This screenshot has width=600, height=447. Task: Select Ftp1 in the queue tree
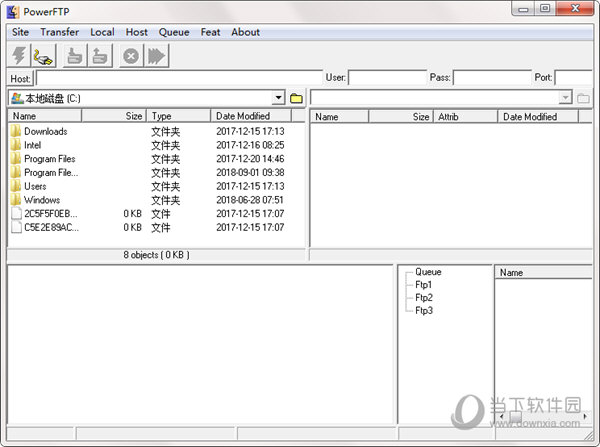coord(424,285)
